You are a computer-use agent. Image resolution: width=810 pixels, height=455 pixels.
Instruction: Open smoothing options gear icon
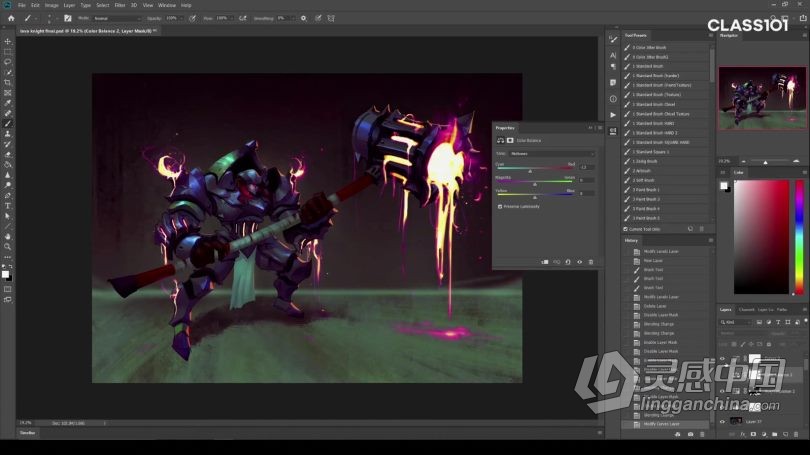click(304, 18)
